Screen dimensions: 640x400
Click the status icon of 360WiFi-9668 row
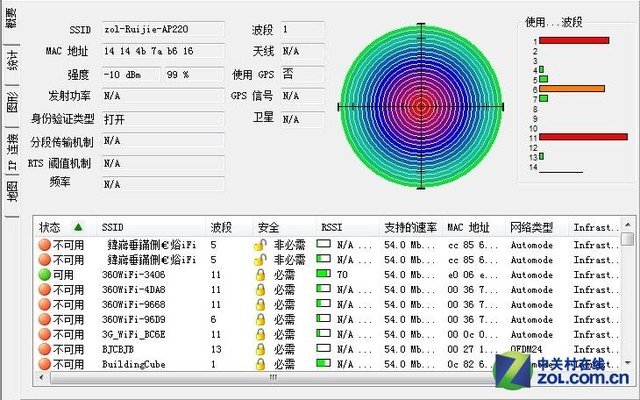click(44, 304)
